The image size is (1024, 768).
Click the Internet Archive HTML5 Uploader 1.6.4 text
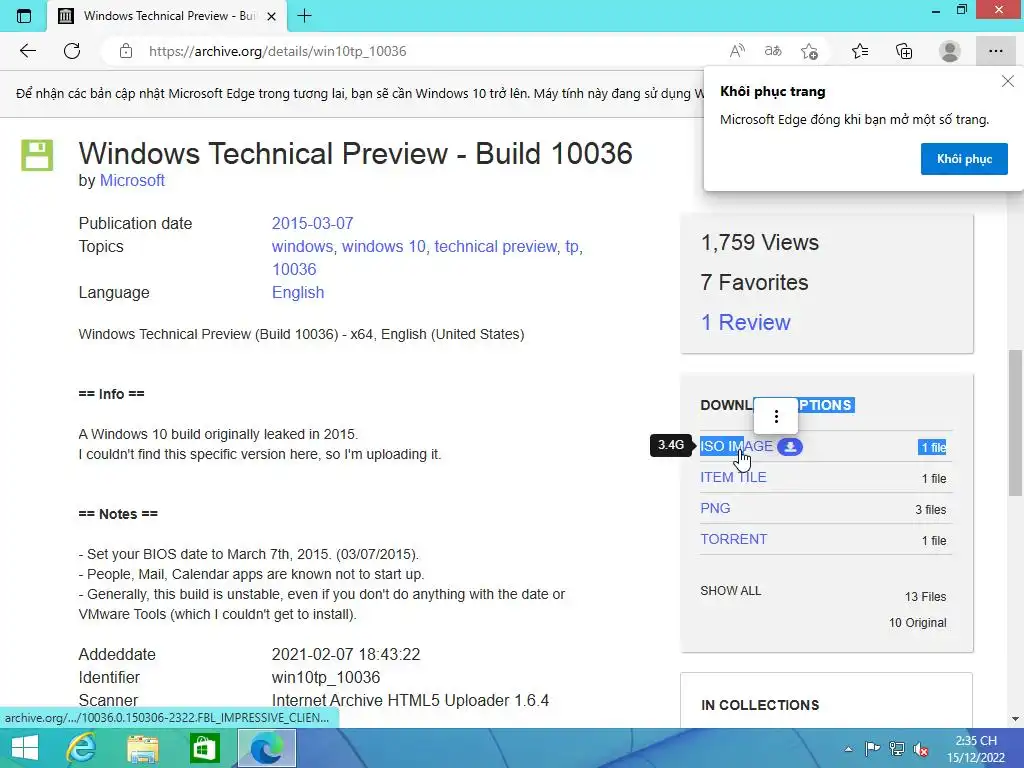[410, 700]
